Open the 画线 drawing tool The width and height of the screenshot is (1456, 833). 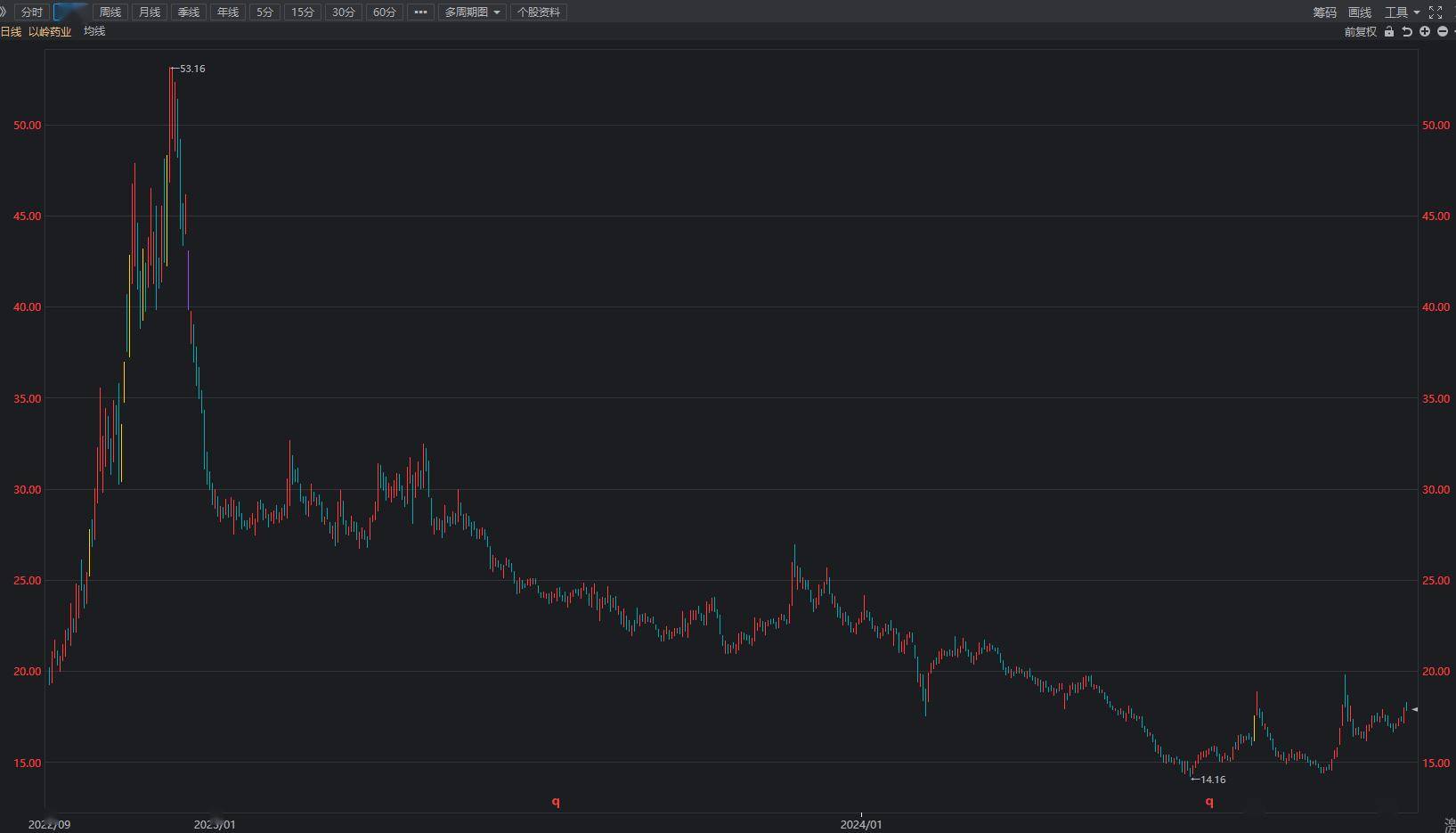1359,12
